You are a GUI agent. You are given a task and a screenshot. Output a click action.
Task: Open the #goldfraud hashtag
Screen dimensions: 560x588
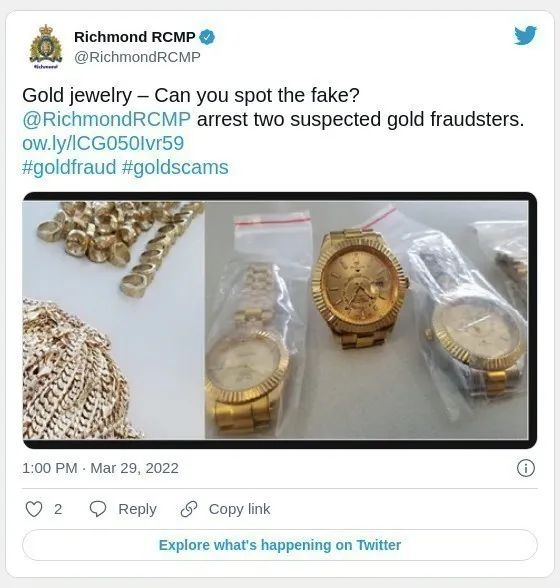click(69, 167)
